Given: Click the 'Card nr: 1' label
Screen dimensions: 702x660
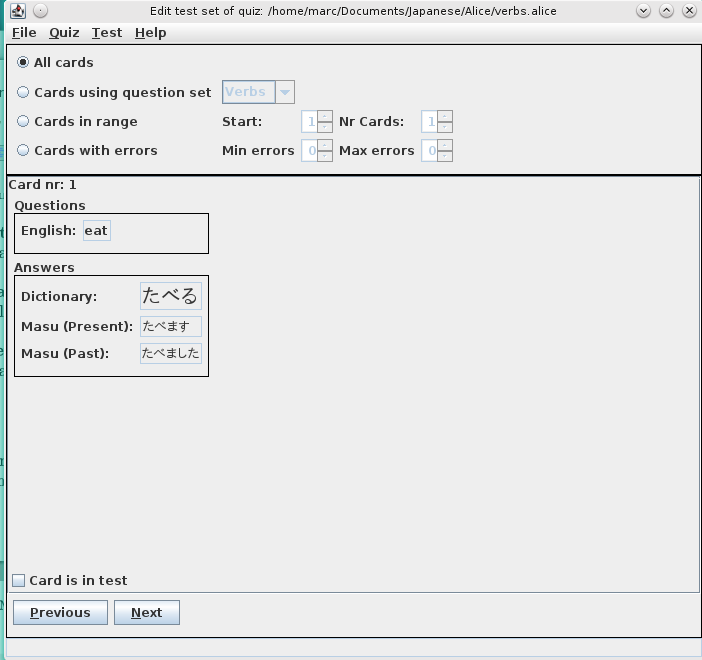Looking at the screenshot, I should (43, 184).
